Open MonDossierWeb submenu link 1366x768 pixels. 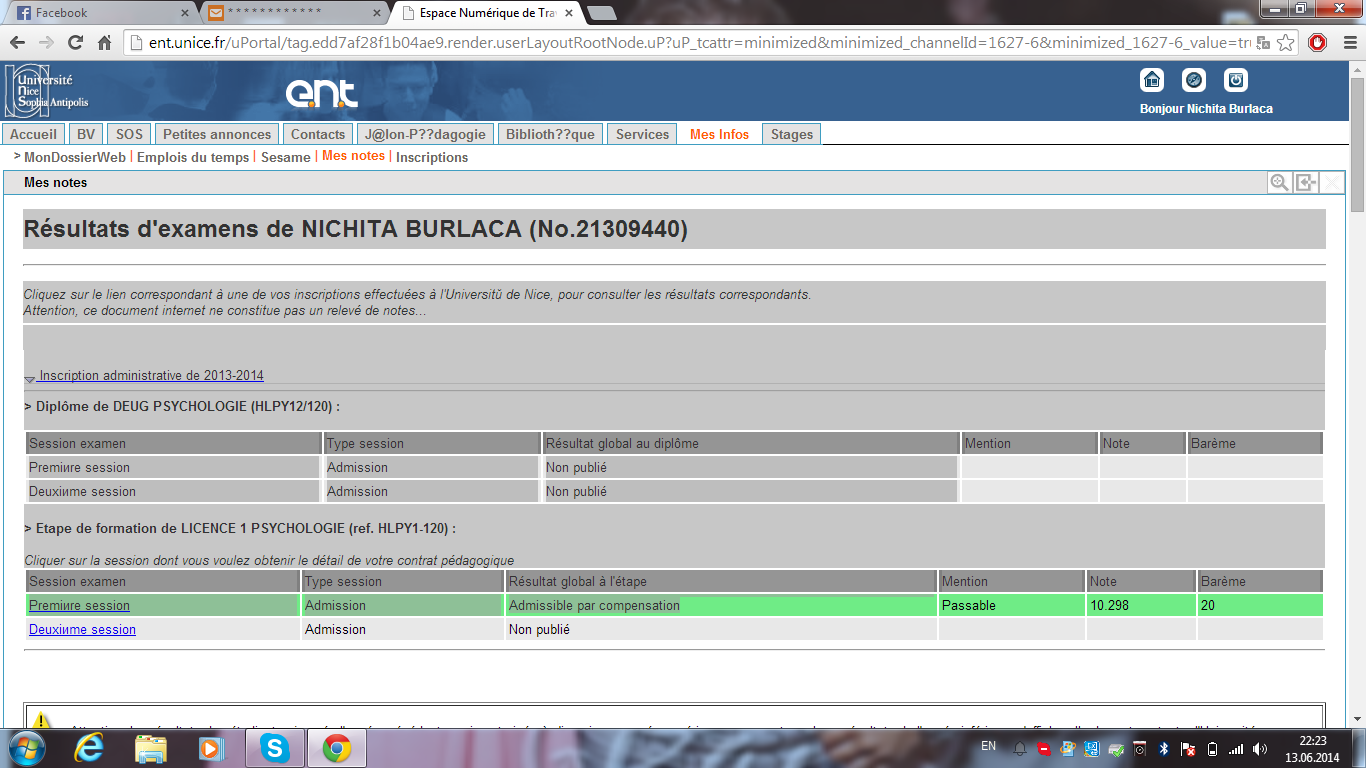75,157
